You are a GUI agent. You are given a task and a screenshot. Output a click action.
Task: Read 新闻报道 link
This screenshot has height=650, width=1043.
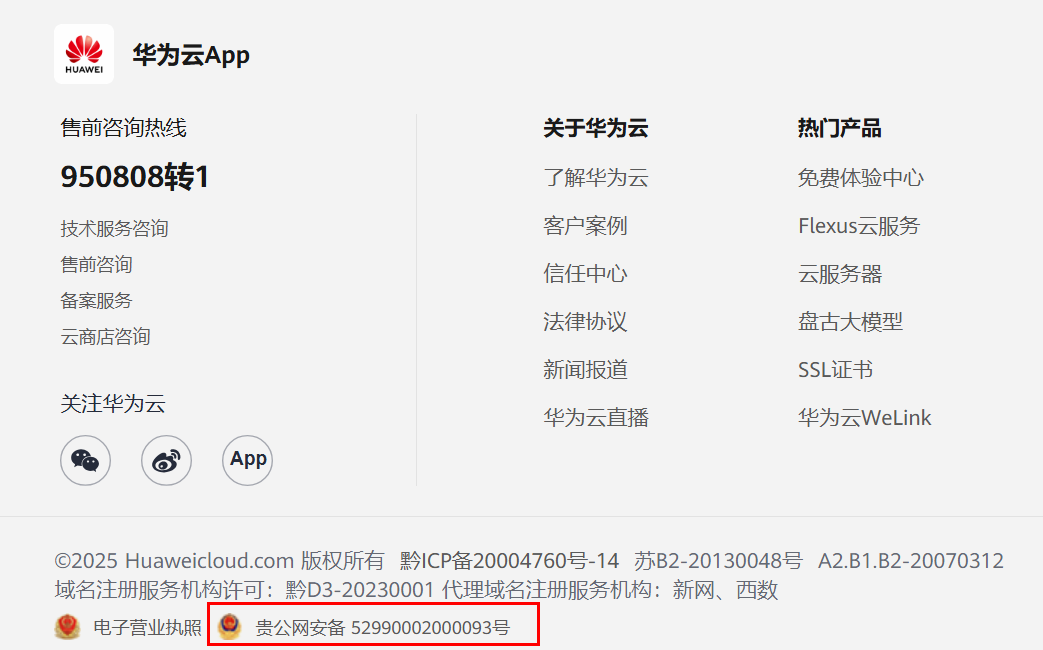[x=585, y=369]
